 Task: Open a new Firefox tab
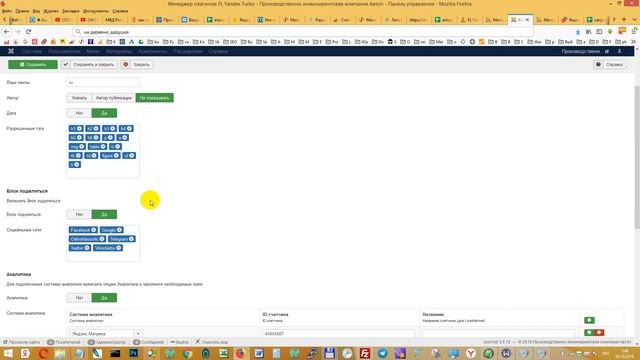(x=624, y=20)
